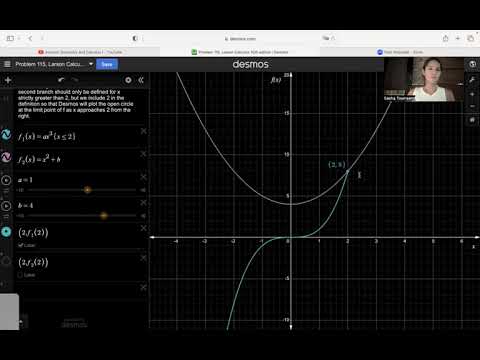Play animation for slider b
Image resolution: width=480 pixels, height=360 pixels.
pyautogui.click(x=6, y=206)
